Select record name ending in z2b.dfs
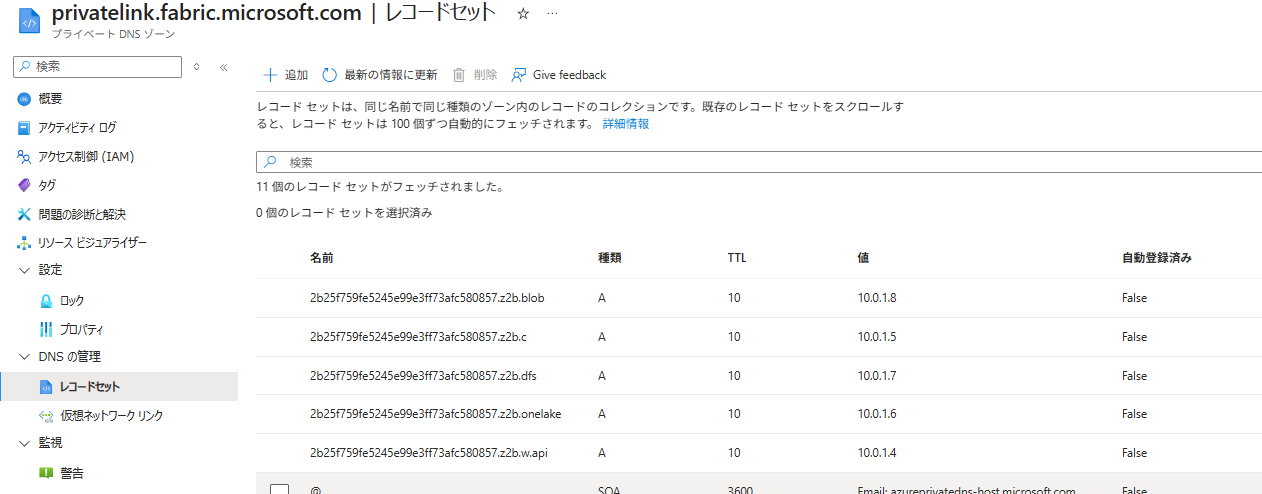This screenshot has width=1262, height=494. pyautogui.click(x=424, y=376)
